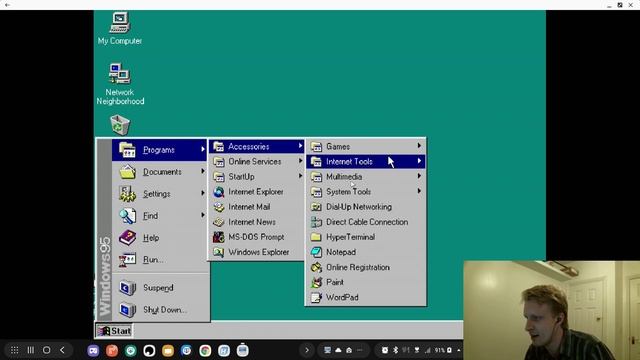This screenshot has width=640, height=360.
Task: Tap the Android home circle button
Action: tap(47, 350)
